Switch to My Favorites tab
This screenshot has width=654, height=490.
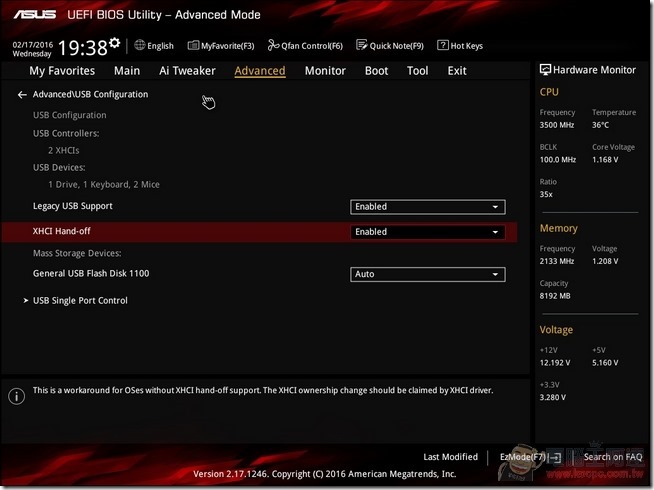62,71
